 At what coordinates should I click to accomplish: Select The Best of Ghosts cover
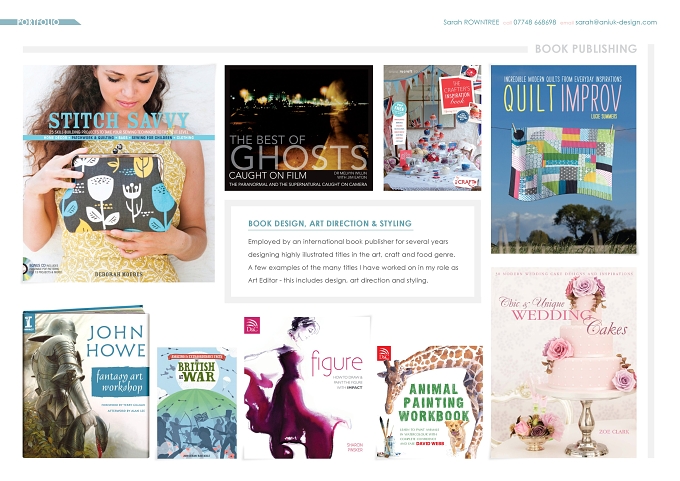(x=299, y=128)
